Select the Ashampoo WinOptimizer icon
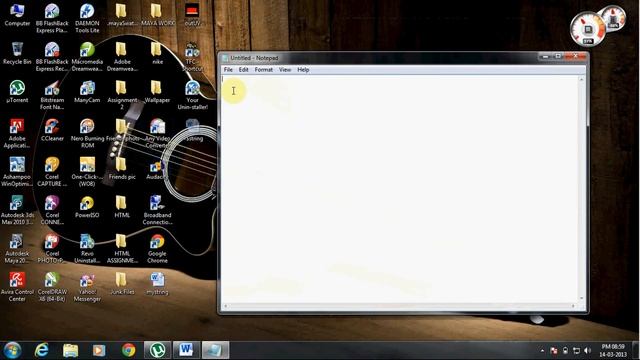The height and width of the screenshot is (360, 640). click(x=17, y=172)
